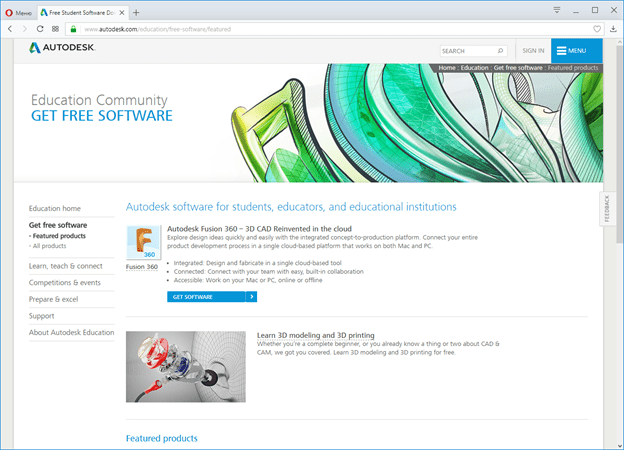Screen dimensions: 624x450
Task: Open Support in sidebar
Action: tap(41, 316)
